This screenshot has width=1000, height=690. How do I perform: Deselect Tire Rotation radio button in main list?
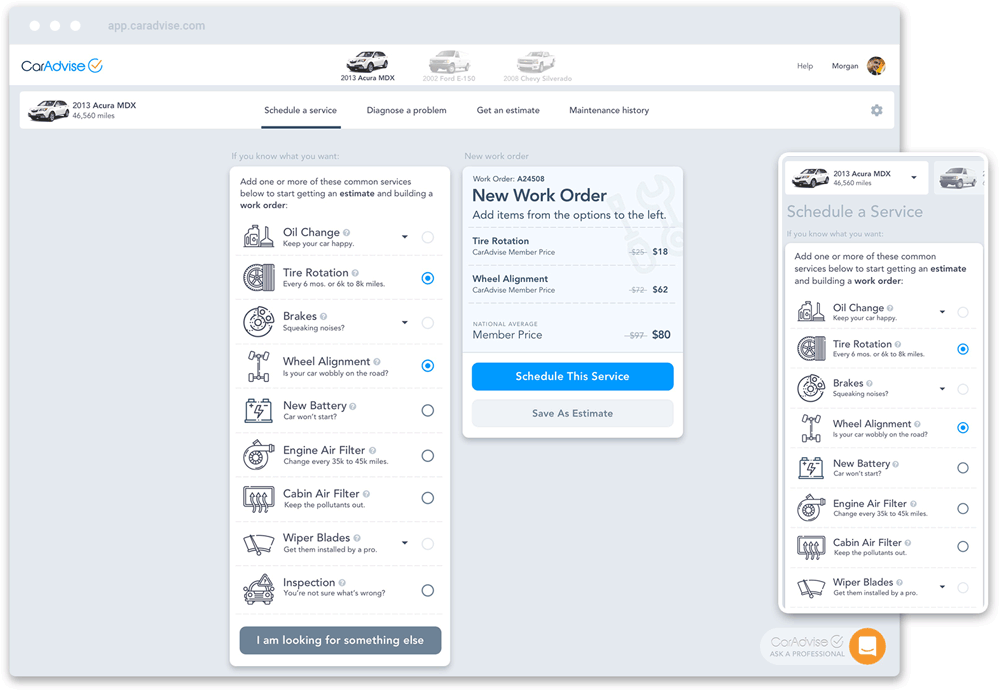[x=428, y=278]
